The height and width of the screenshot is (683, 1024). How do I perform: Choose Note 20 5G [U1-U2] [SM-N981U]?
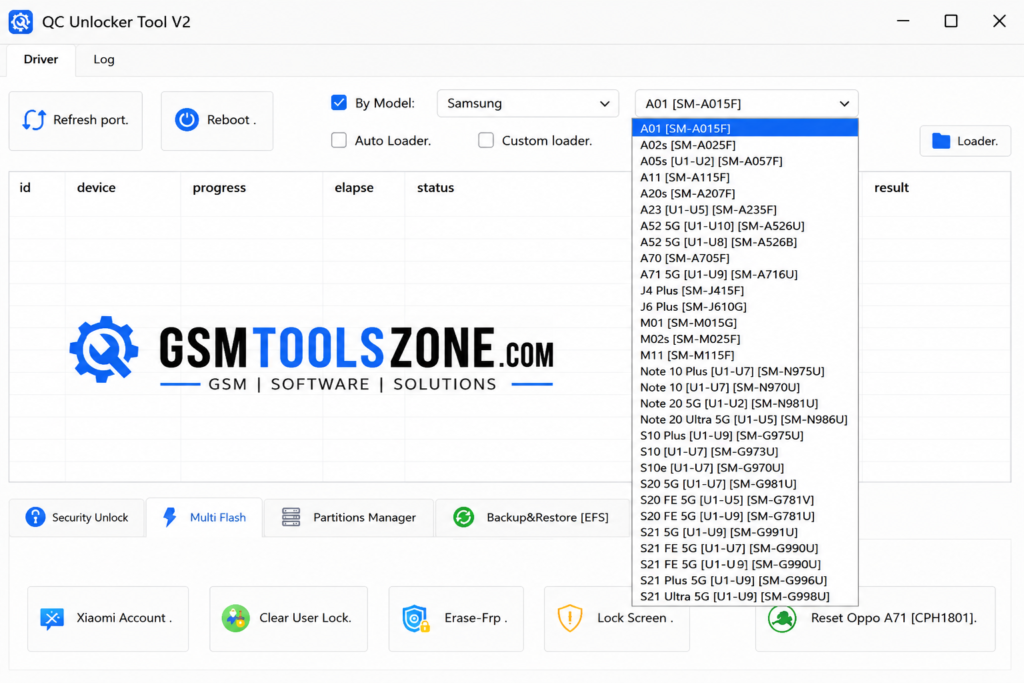745,404
